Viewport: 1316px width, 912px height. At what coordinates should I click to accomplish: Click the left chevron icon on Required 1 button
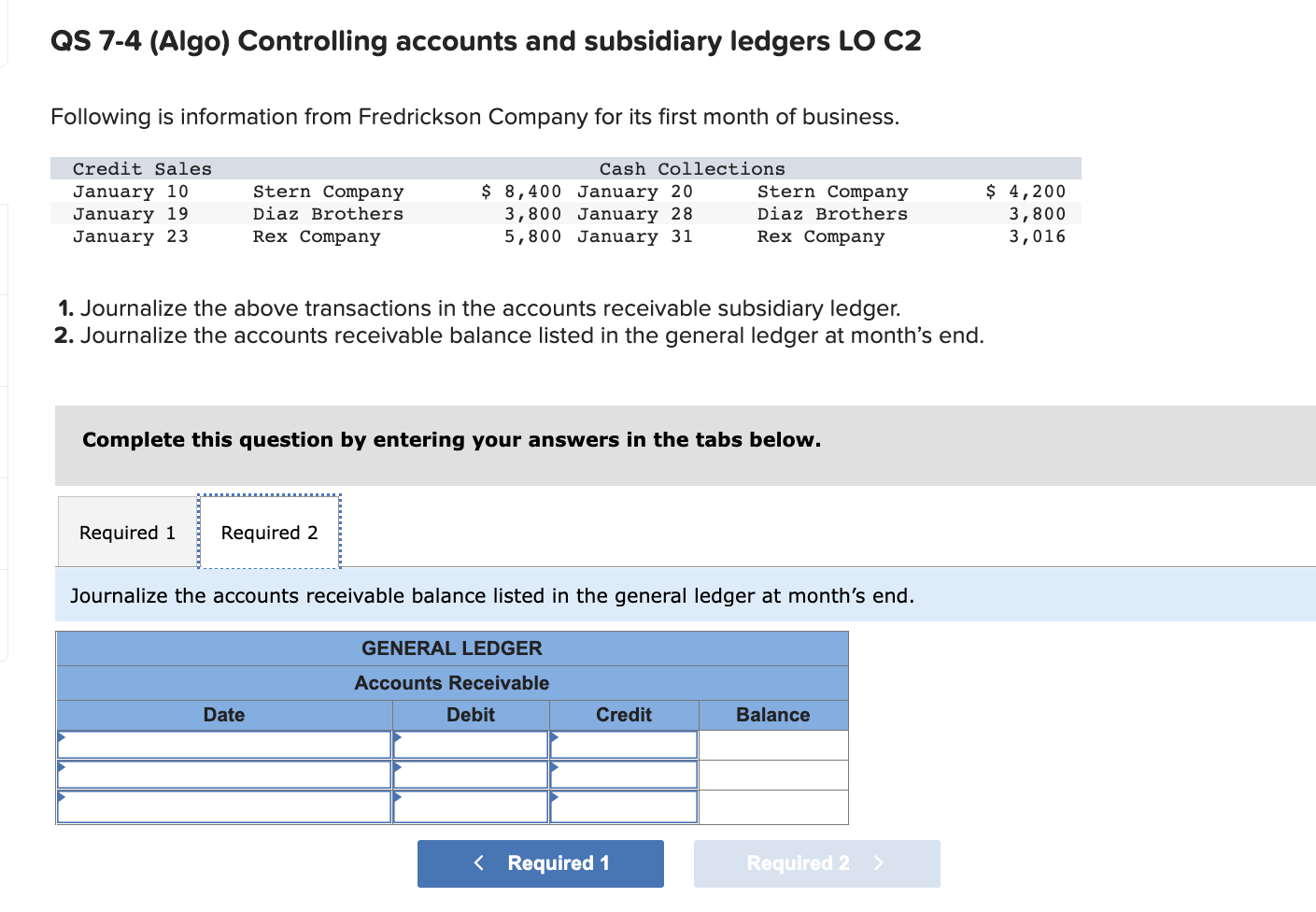click(x=480, y=862)
